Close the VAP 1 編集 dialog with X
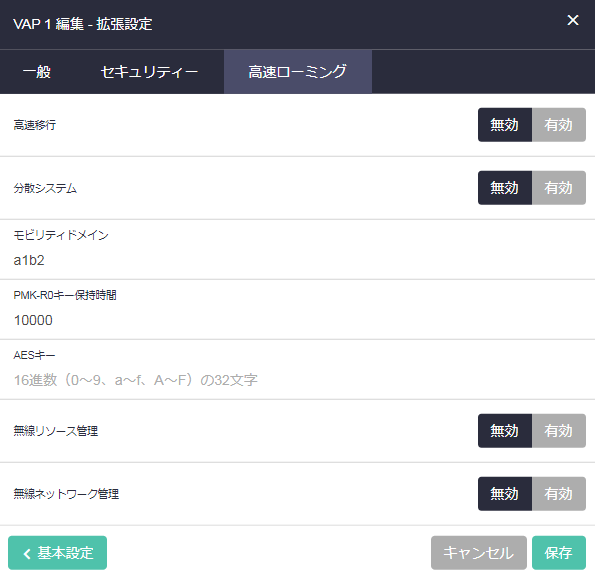The image size is (595, 579). tap(573, 20)
